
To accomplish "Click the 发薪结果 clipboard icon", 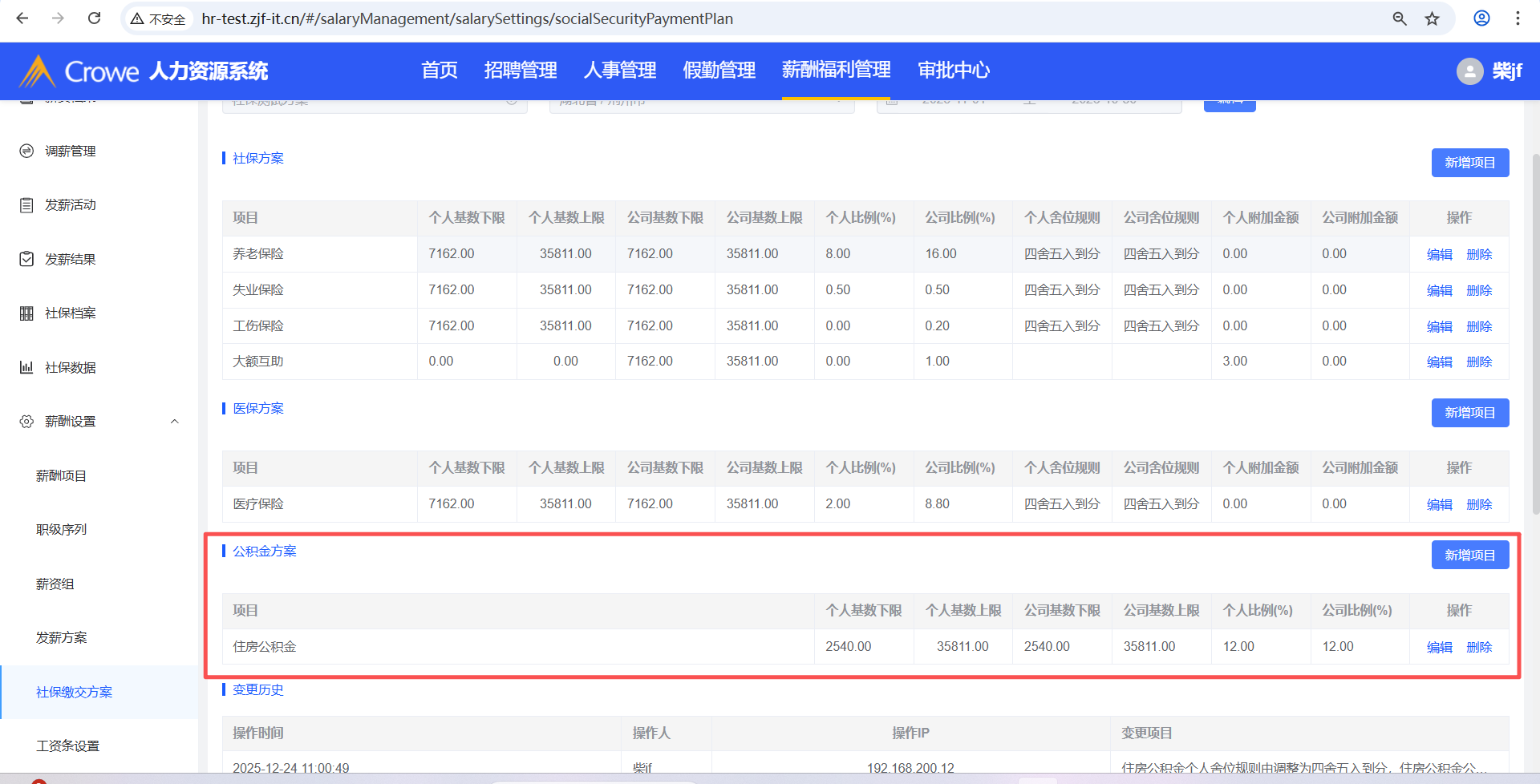I will pyautogui.click(x=26, y=259).
